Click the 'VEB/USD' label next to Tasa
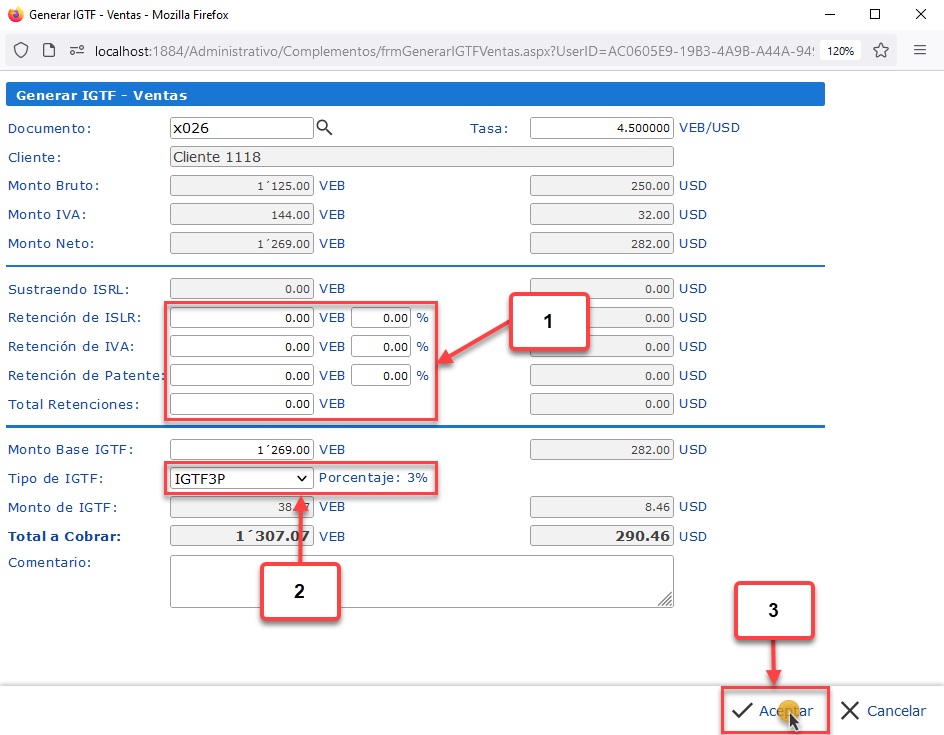The width and height of the screenshot is (944, 735). (709, 128)
